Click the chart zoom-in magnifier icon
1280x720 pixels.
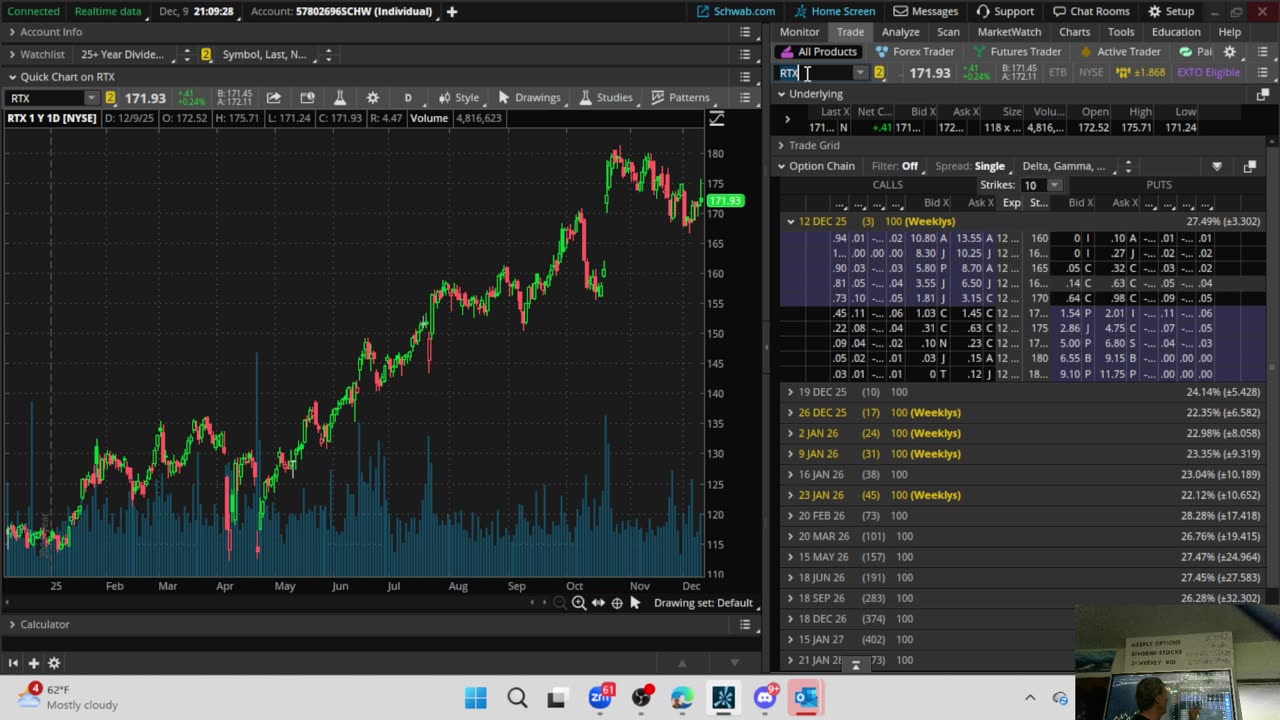(579, 603)
